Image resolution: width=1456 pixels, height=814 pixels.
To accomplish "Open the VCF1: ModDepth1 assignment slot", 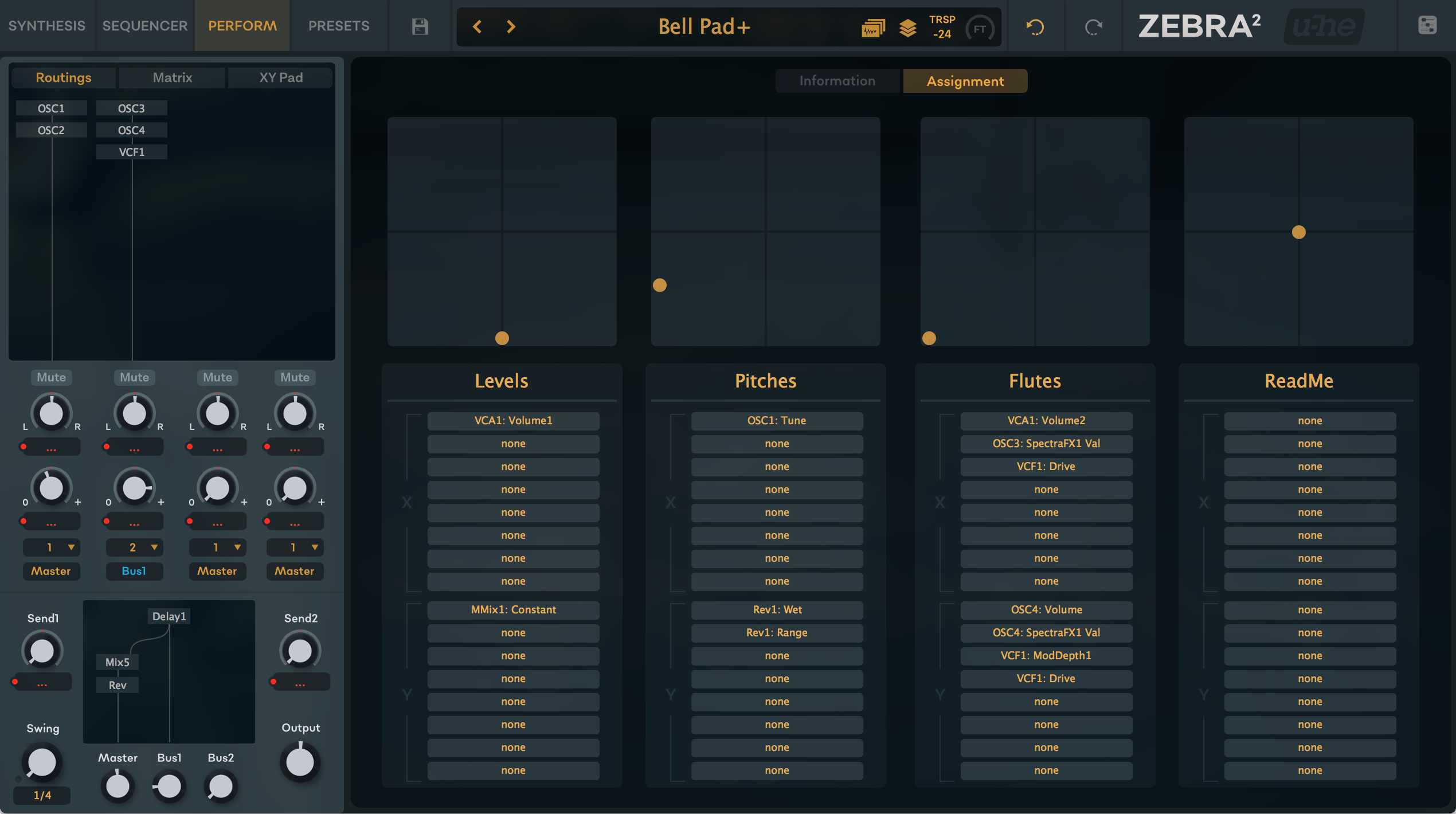I will pyautogui.click(x=1047, y=656).
